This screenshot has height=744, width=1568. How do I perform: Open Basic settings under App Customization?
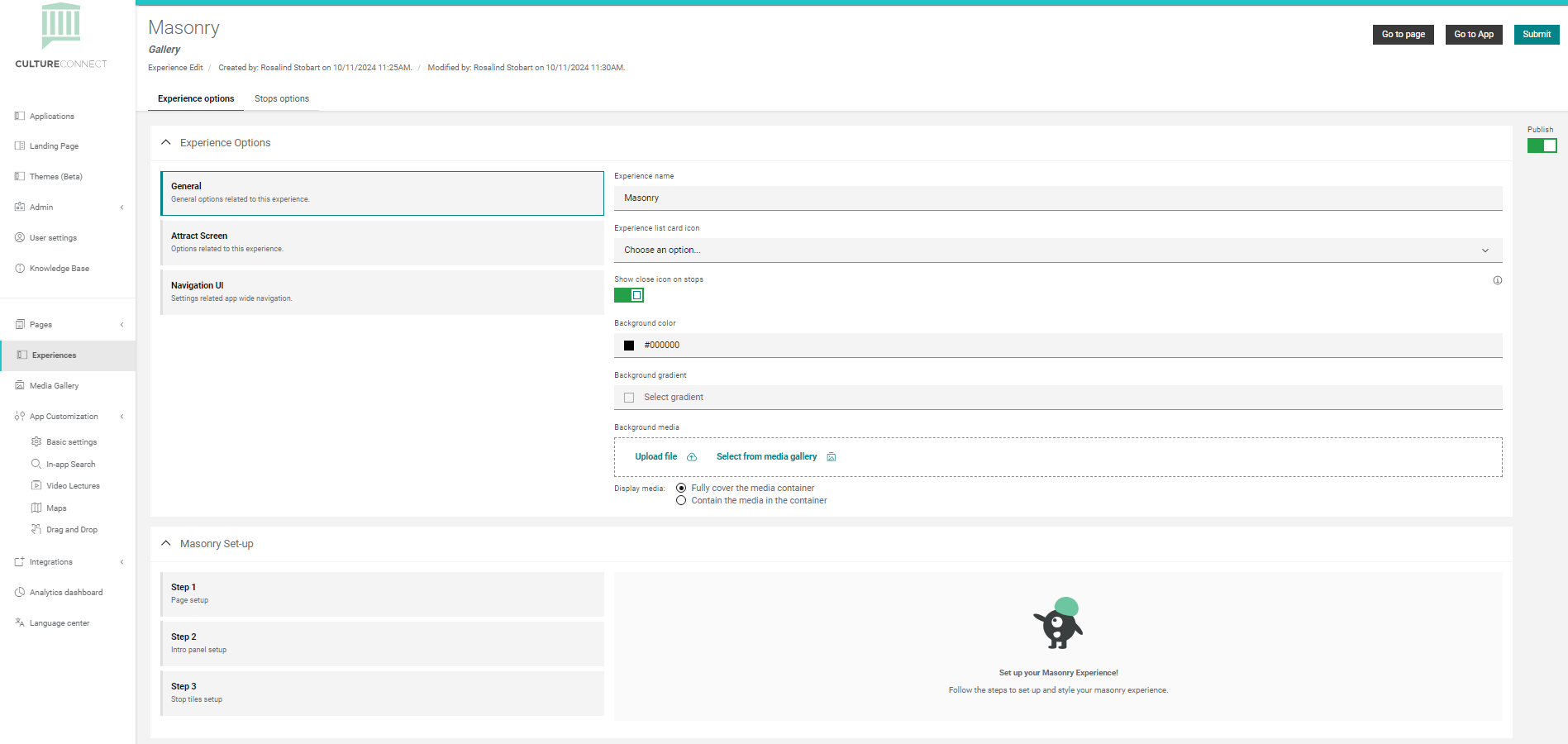point(72,442)
